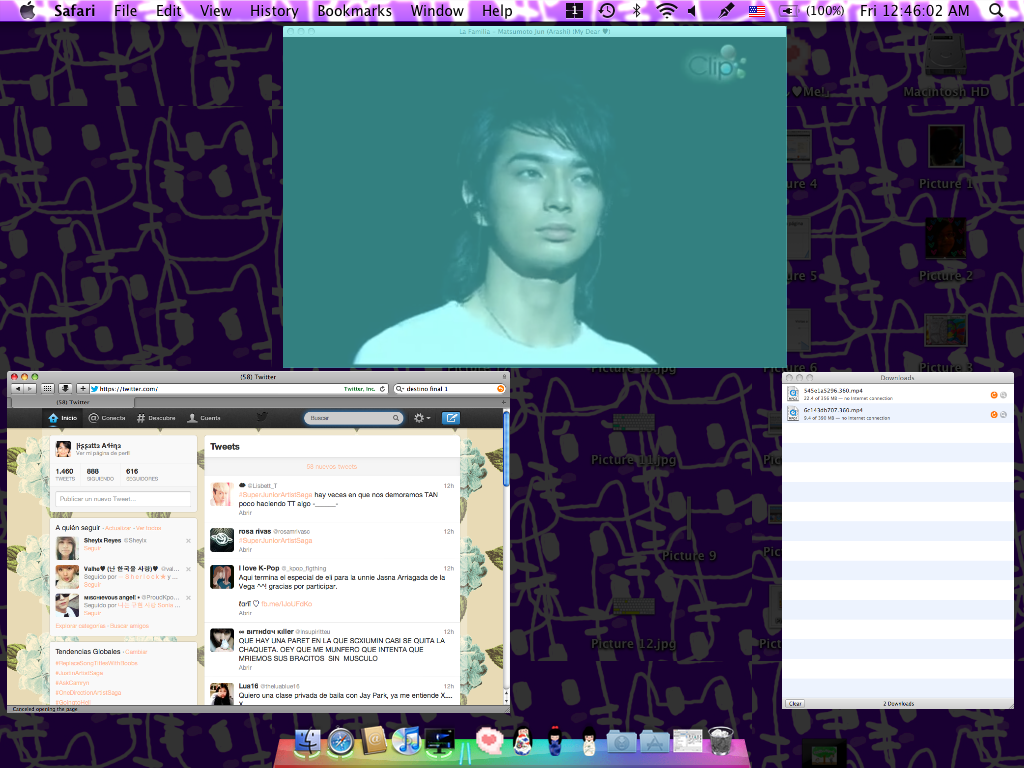Open the volume control in menu bar
Viewport: 1024px width, 768px height.
point(693,10)
